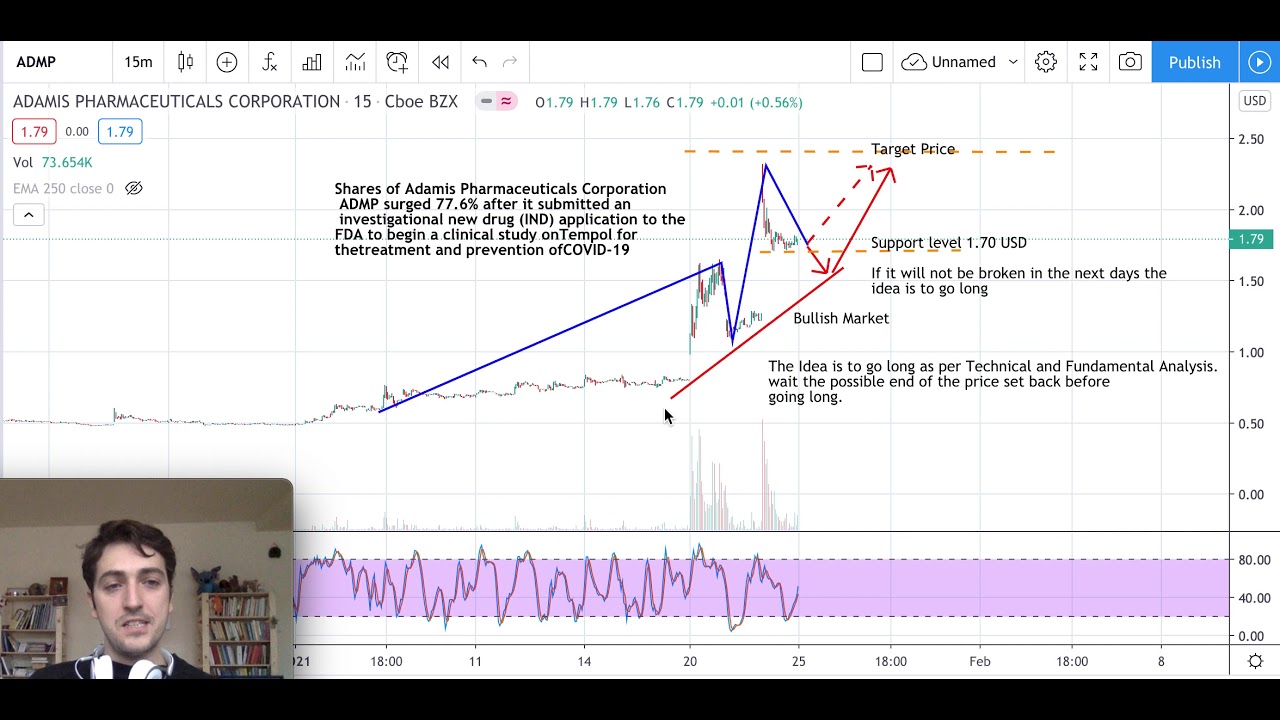This screenshot has height=720, width=1280.
Task: Open the ADMP symbol search
Action: click(36, 62)
